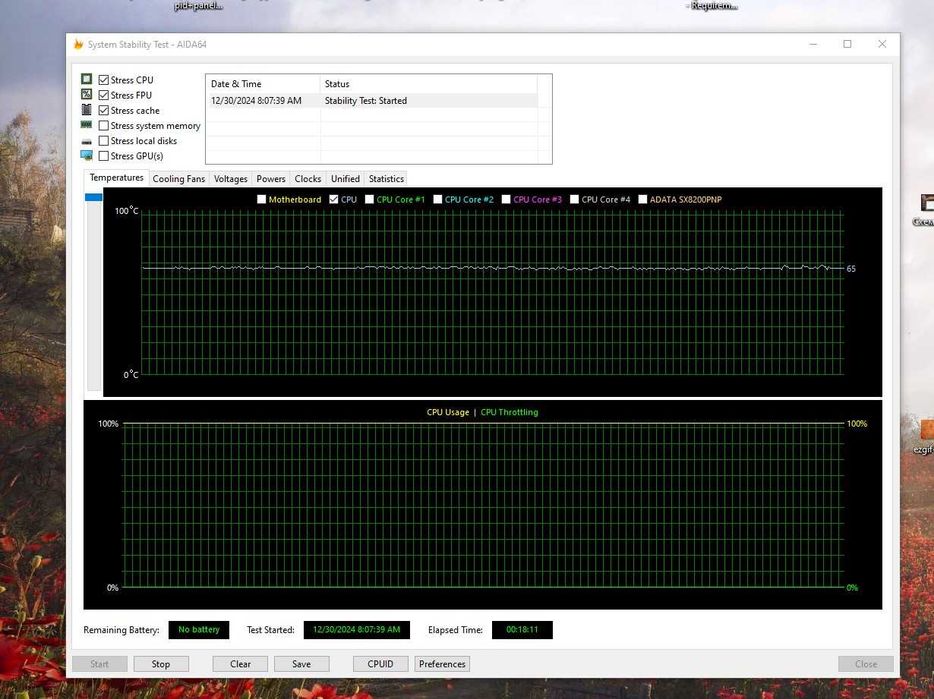The width and height of the screenshot is (934, 699).
Task: Show CPU Core #2 temperature
Action: click(x=438, y=199)
